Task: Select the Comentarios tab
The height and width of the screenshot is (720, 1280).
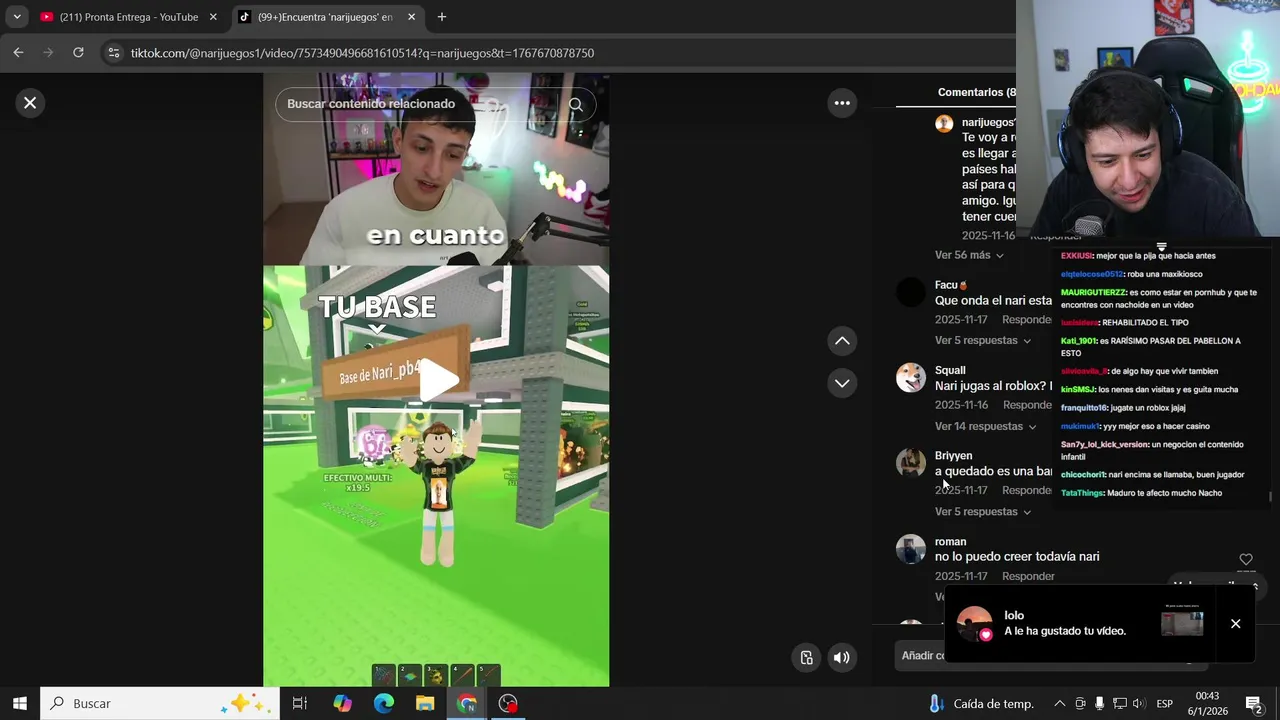Action: tap(976, 92)
